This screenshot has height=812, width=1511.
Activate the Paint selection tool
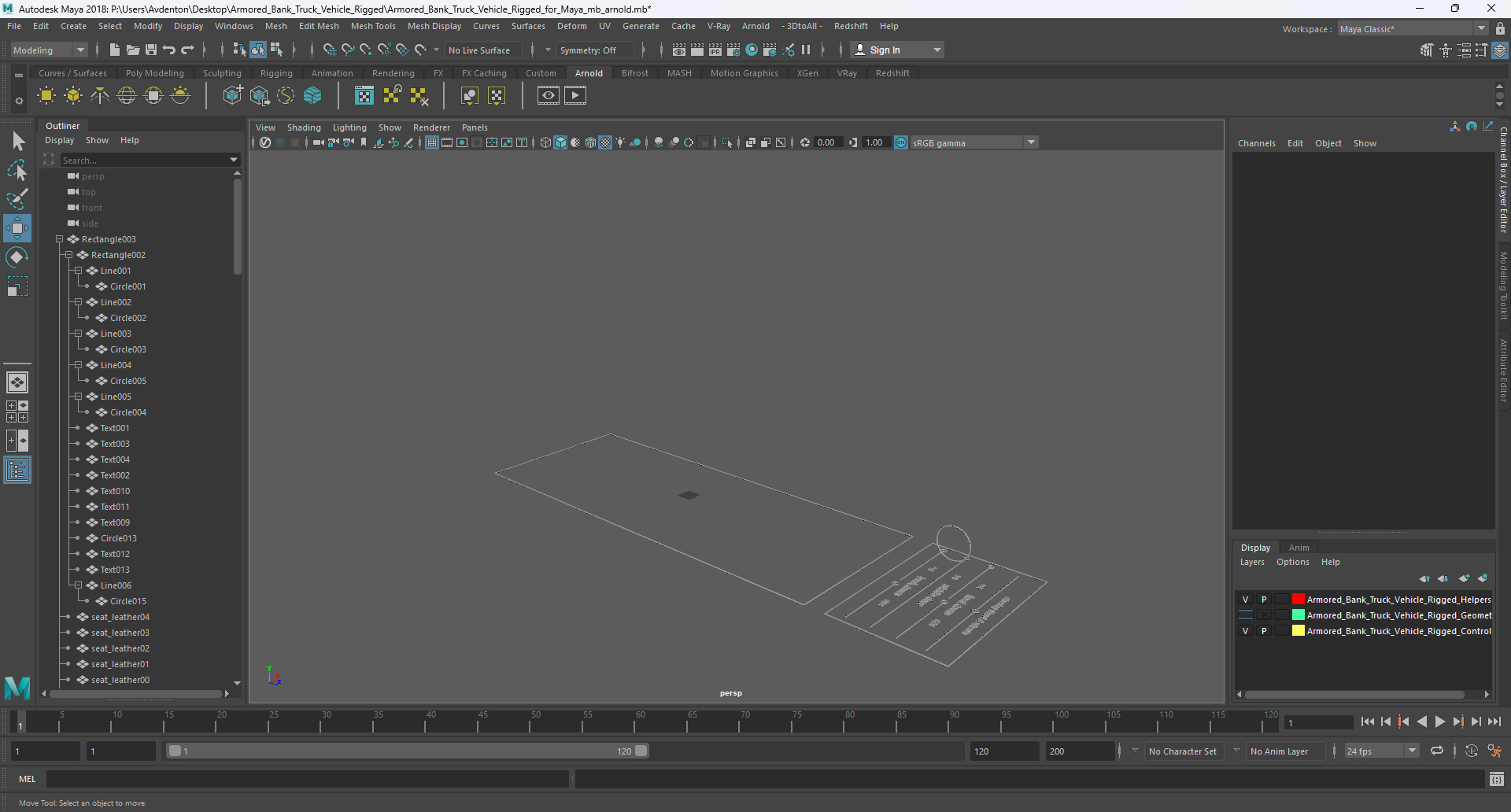(x=17, y=199)
